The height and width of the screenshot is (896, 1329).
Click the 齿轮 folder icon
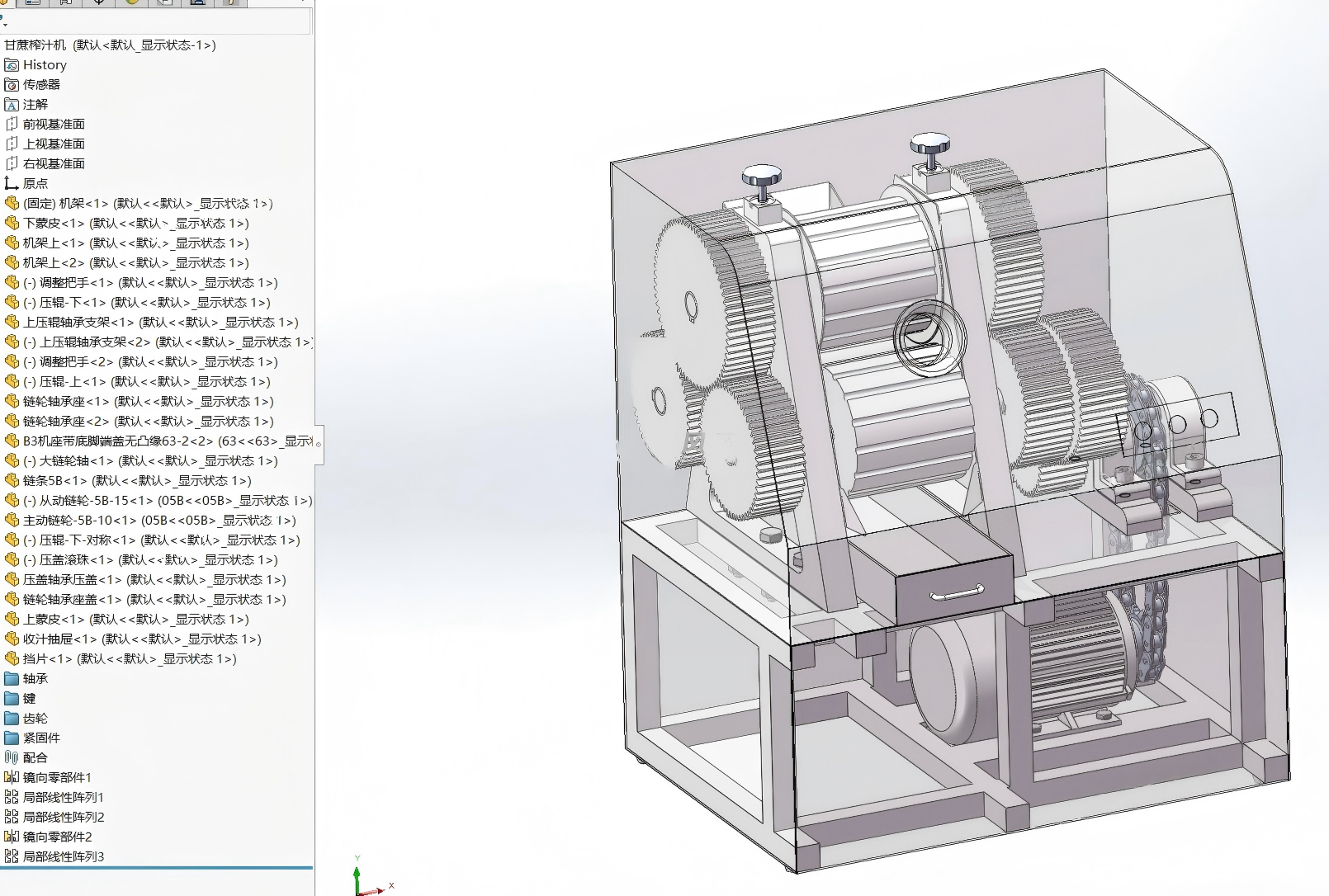pyautogui.click(x=12, y=718)
